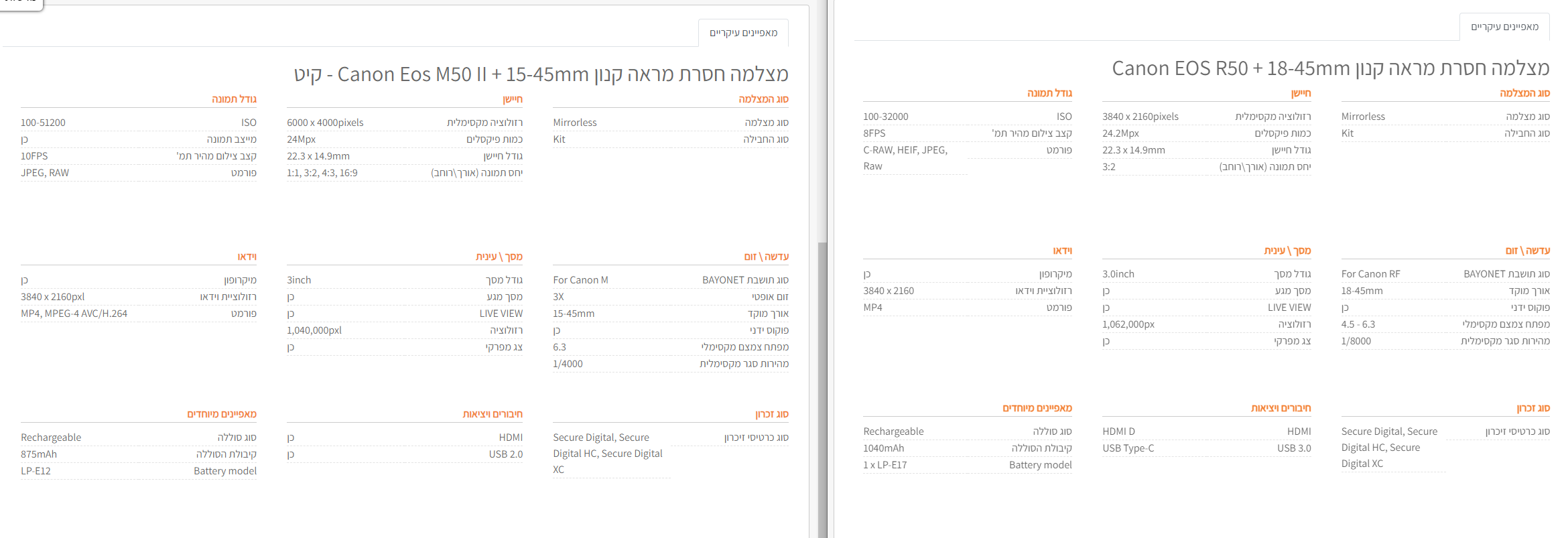Click the '3840 x 2160pxl' video resolution value
The image size is (1568, 538).
click(52, 297)
